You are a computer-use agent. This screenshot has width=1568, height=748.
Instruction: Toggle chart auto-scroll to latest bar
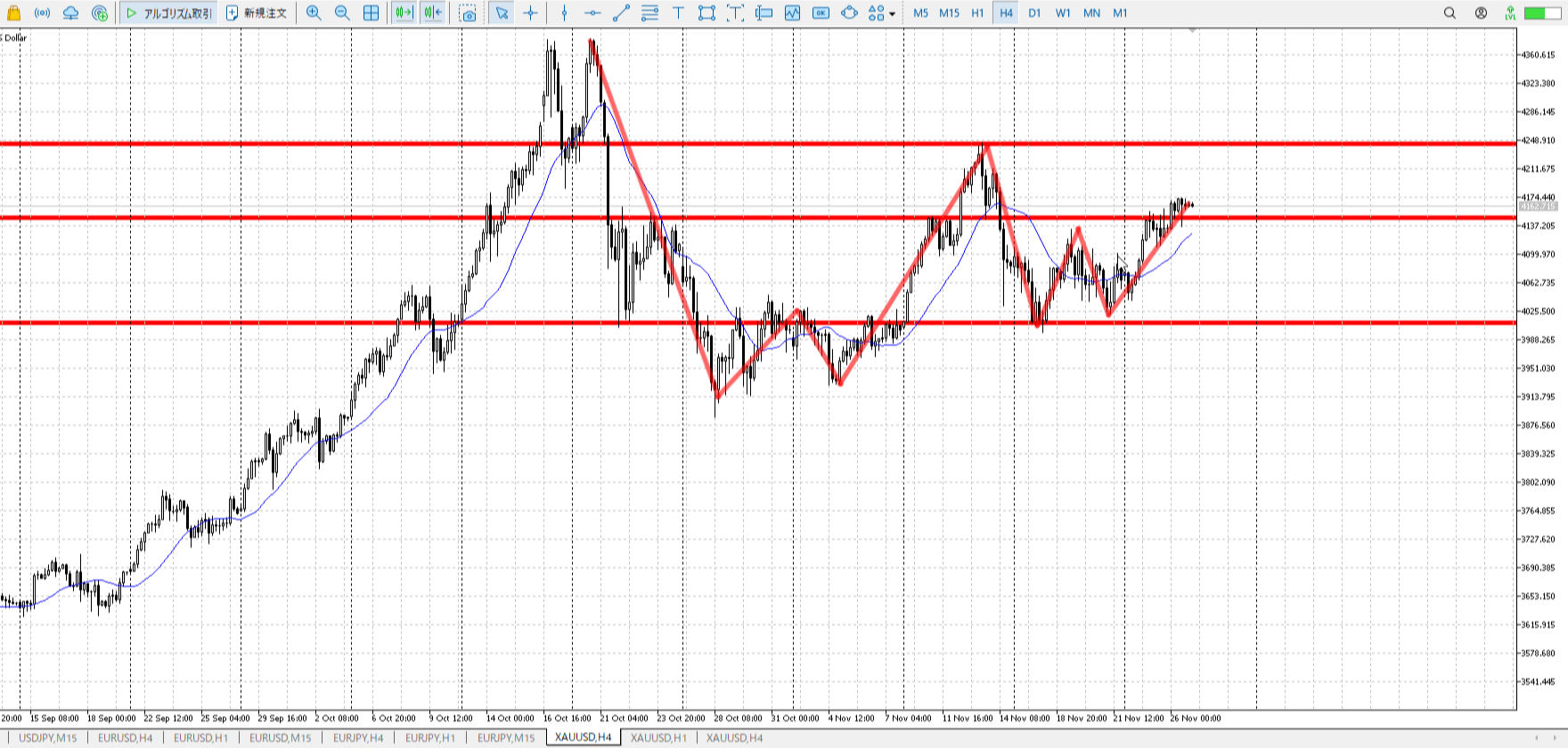pos(404,12)
